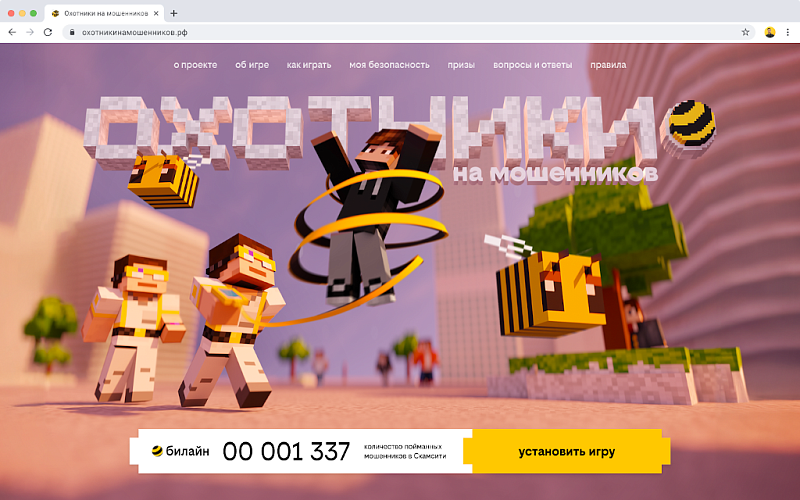Open a new tab with plus icon
Image resolution: width=800 pixels, height=500 pixels.
(174, 13)
